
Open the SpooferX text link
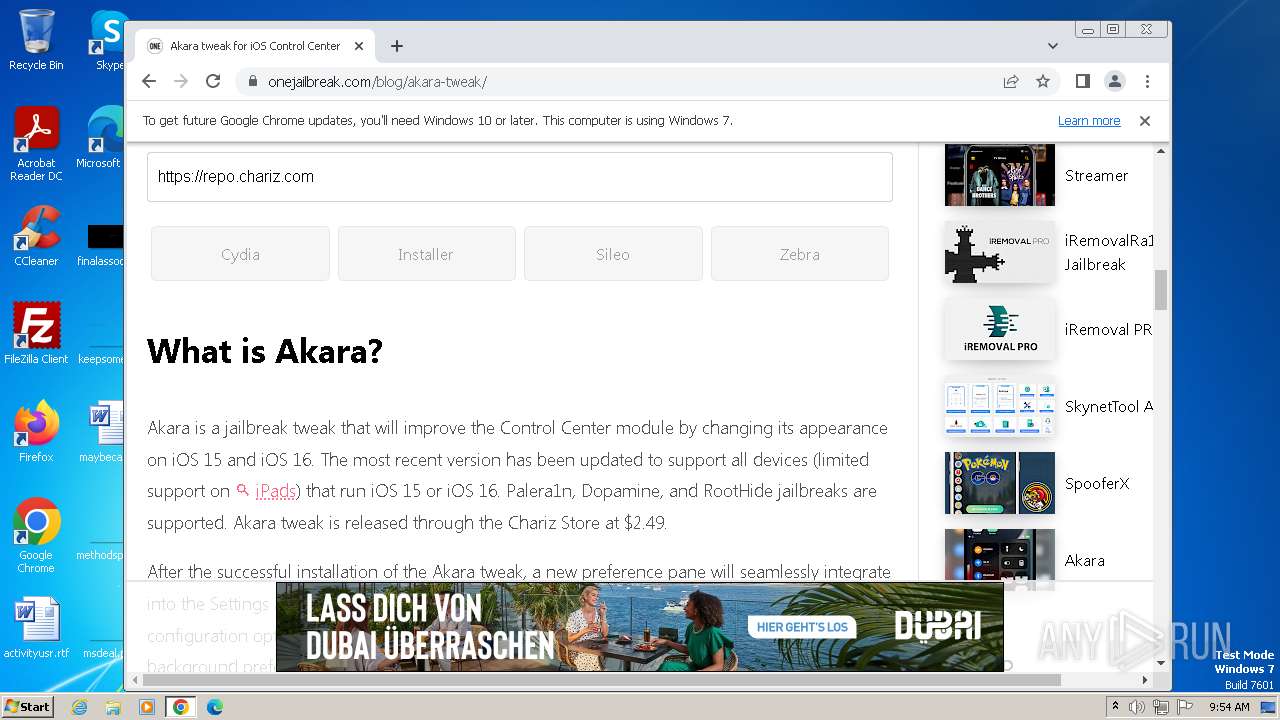pos(1097,483)
